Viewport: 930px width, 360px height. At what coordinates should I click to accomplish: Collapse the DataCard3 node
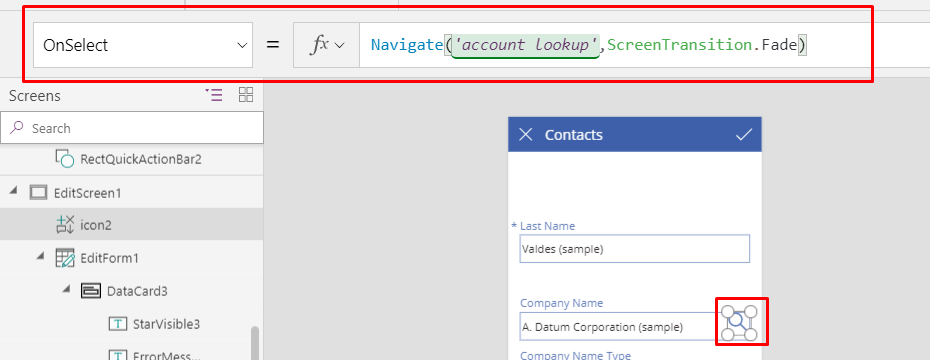click(x=67, y=289)
